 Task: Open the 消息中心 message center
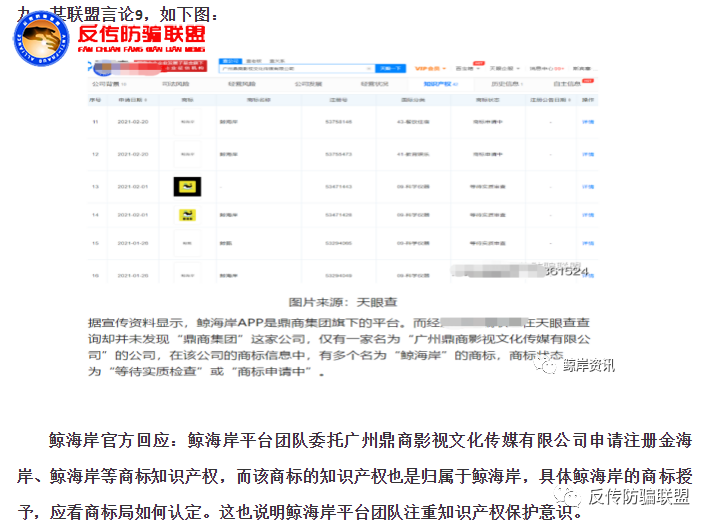tap(547, 69)
